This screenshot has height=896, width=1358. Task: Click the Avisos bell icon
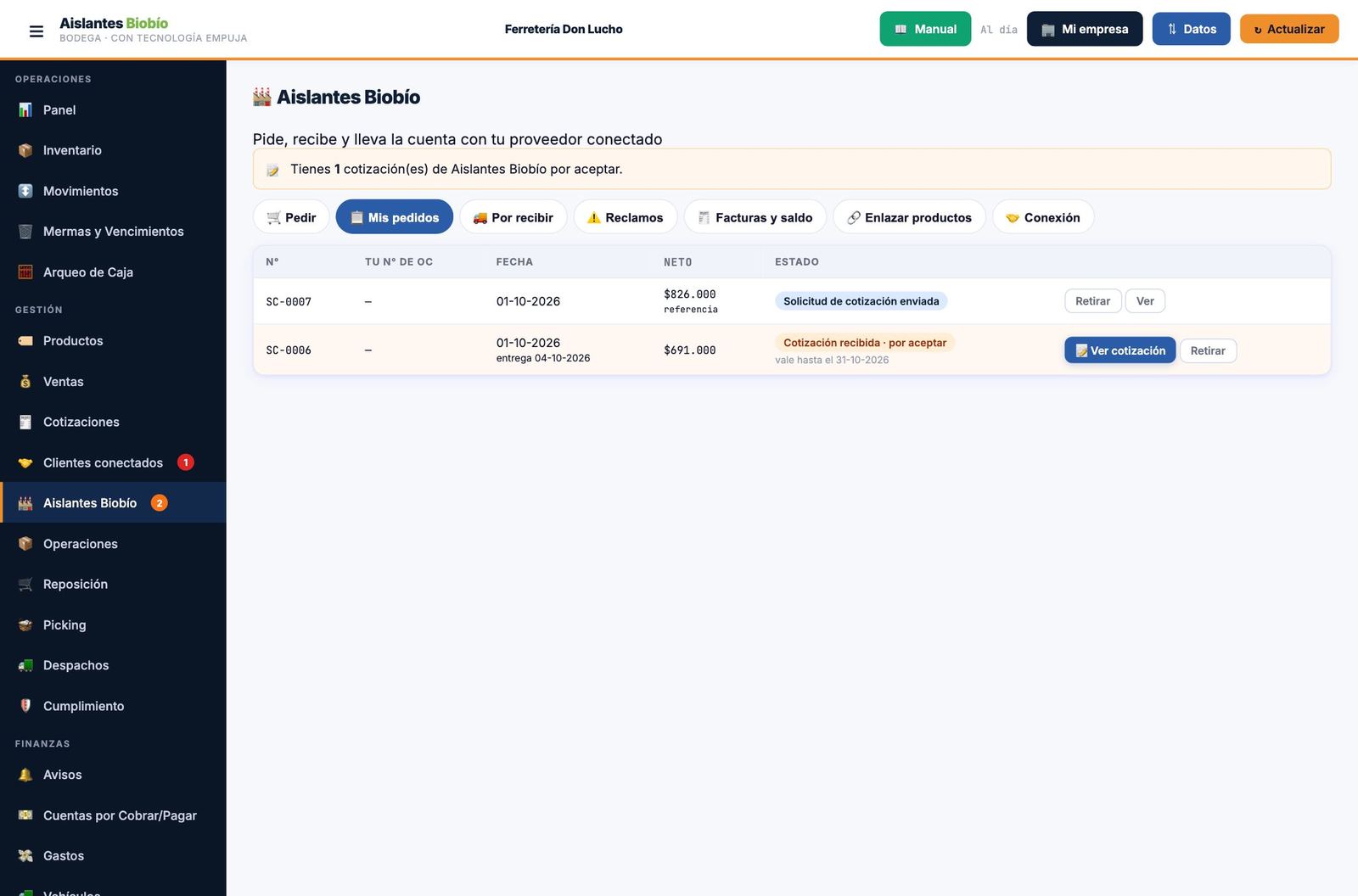point(25,775)
